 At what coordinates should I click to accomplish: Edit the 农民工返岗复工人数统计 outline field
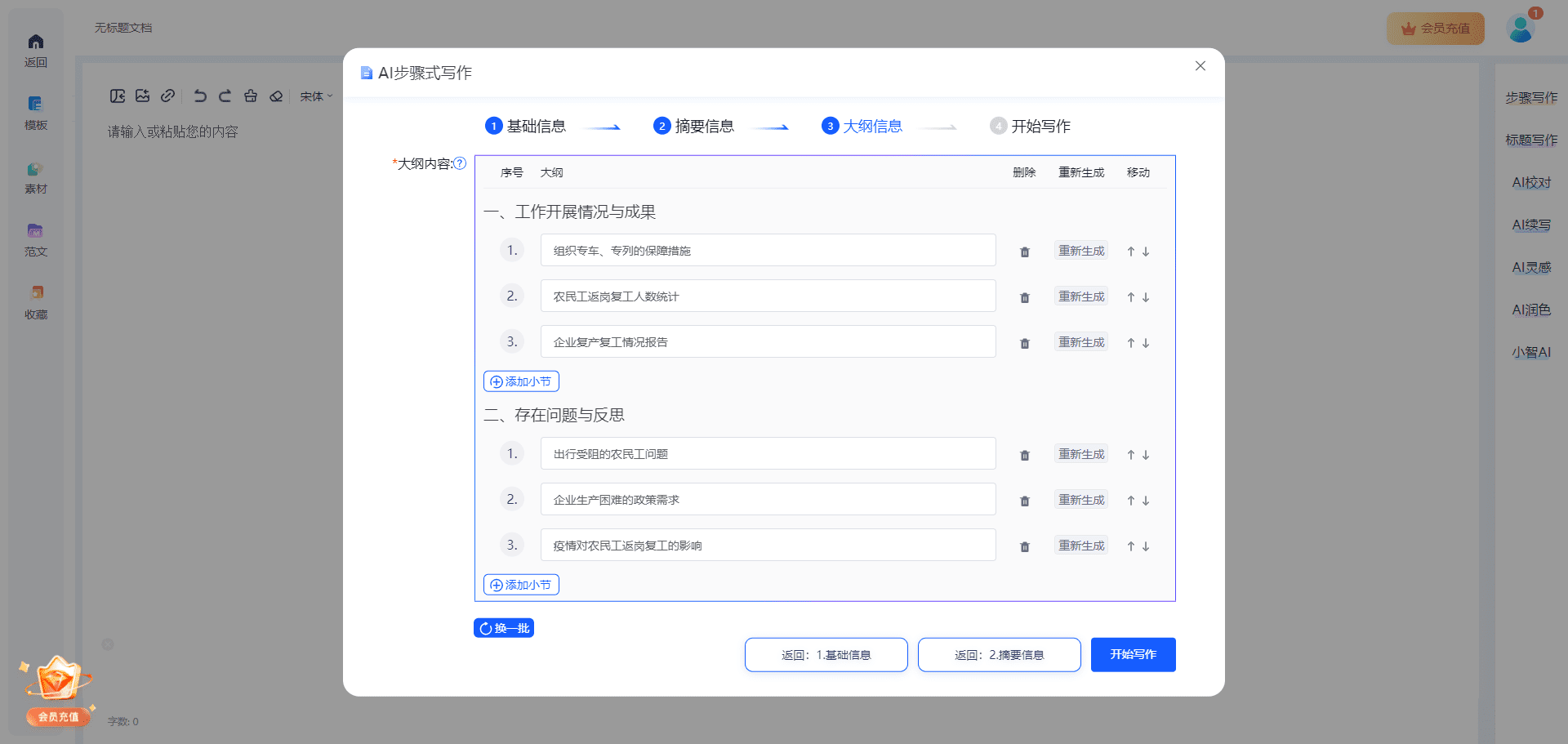(768, 296)
